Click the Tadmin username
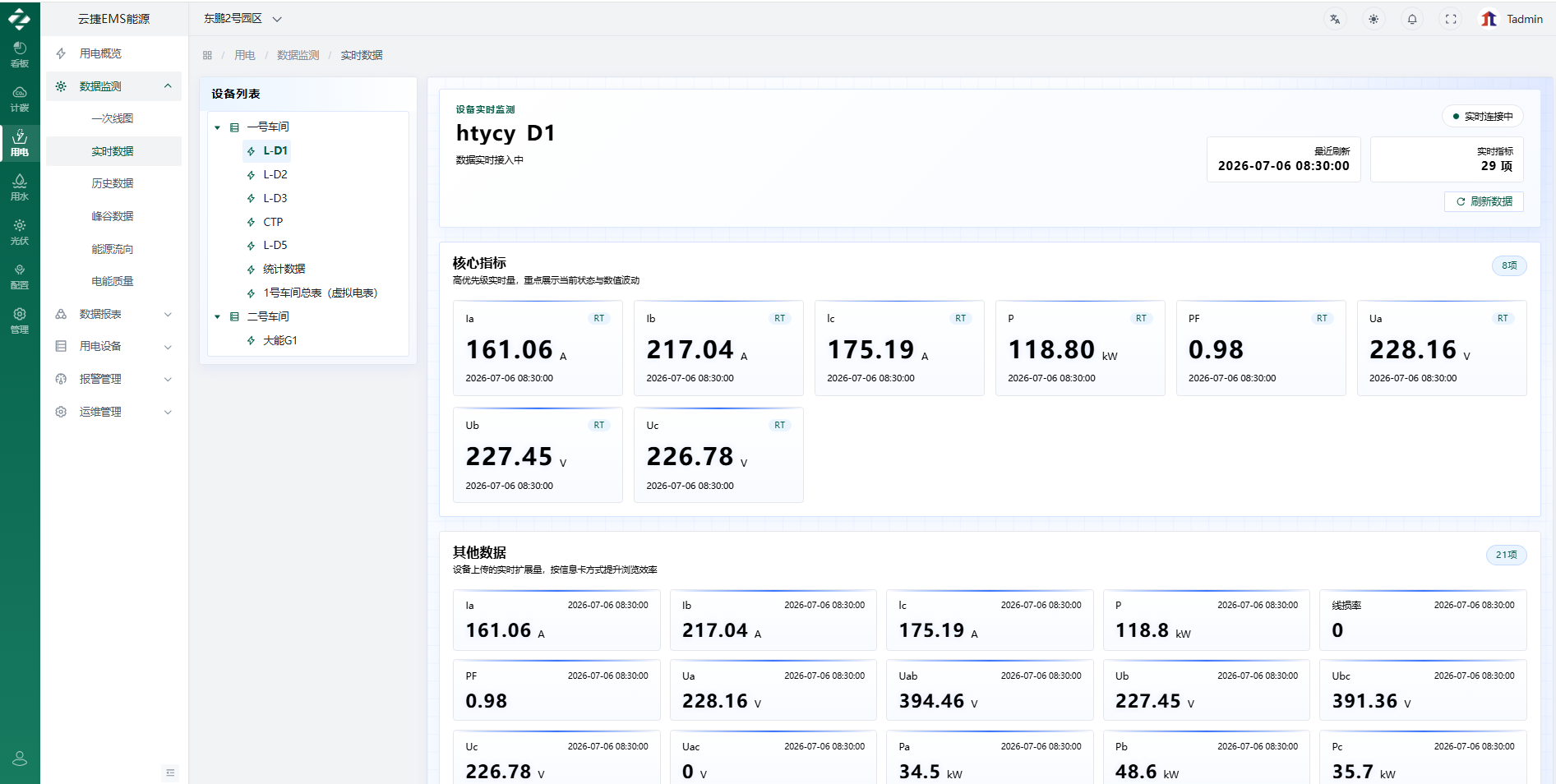 (1525, 19)
